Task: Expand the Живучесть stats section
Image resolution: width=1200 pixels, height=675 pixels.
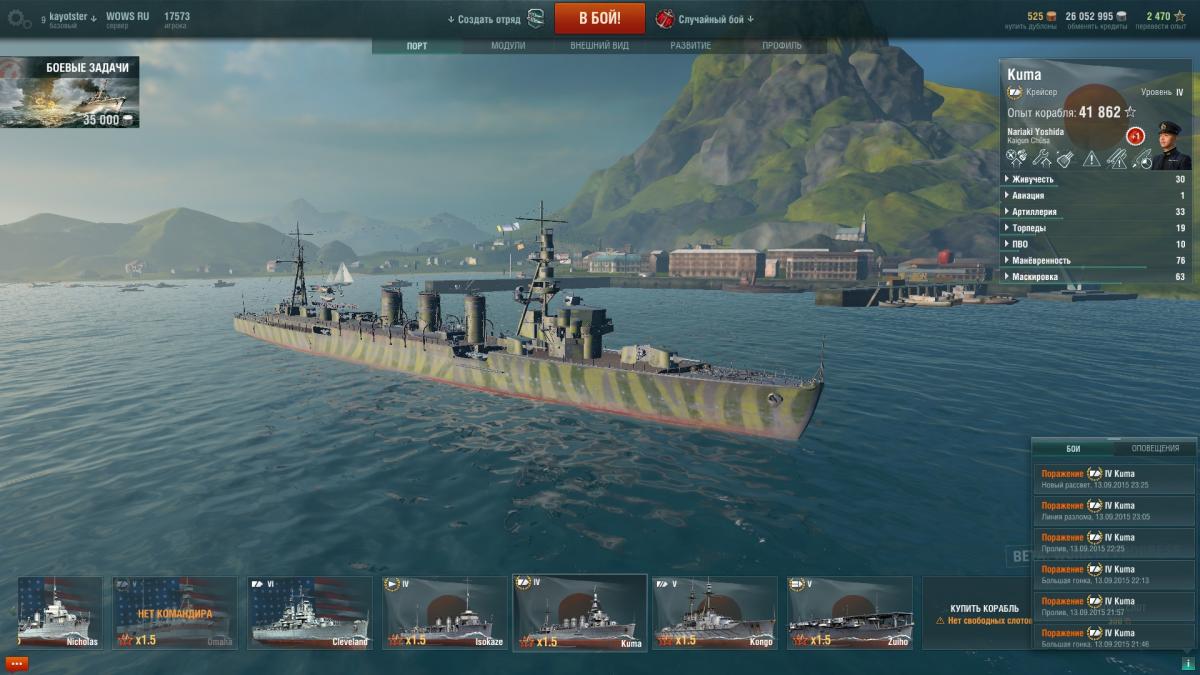Action: (1095, 179)
